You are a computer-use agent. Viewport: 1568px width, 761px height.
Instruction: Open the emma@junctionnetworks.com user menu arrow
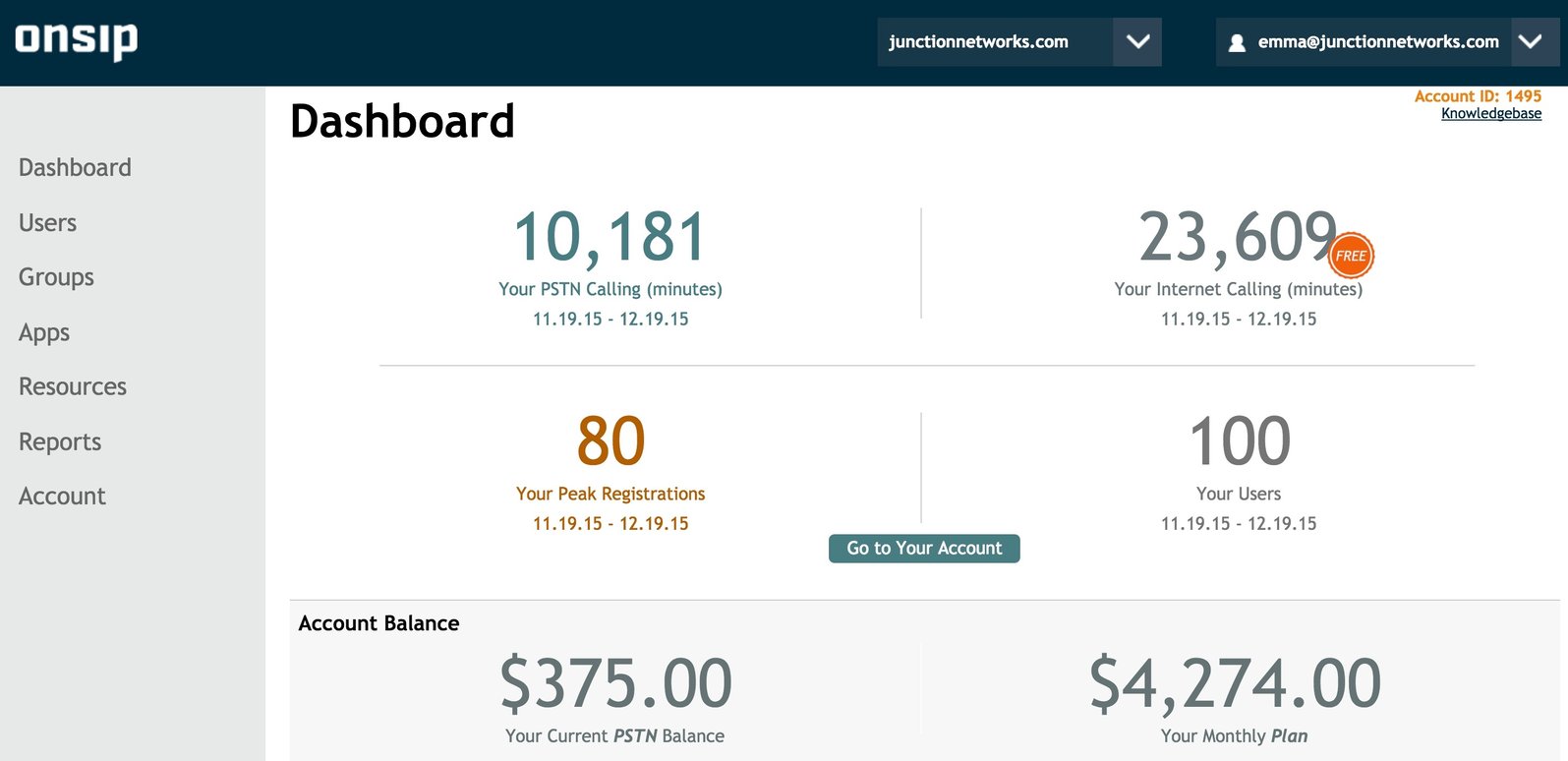click(x=1530, y=42)
